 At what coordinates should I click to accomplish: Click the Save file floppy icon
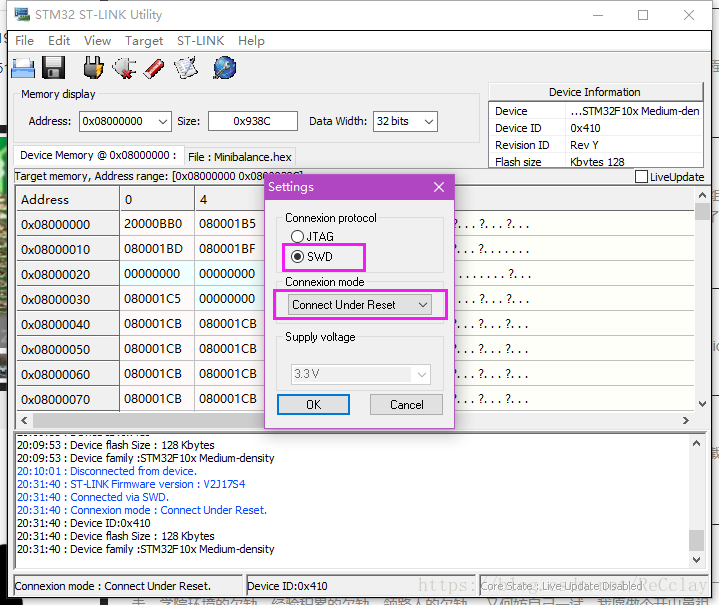[53, 68]
